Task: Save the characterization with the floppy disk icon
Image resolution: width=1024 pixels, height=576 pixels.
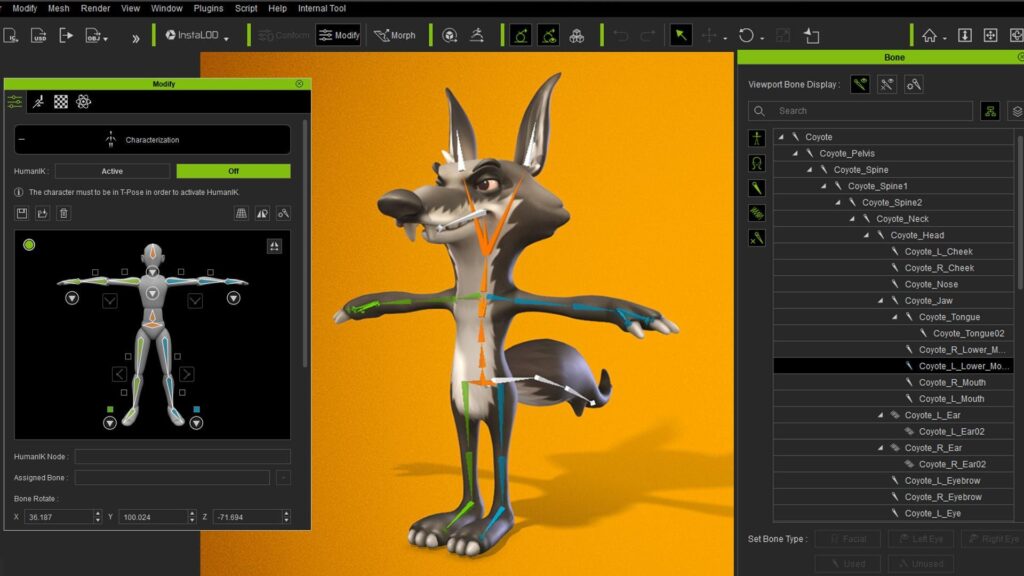Action: point(22,213)
